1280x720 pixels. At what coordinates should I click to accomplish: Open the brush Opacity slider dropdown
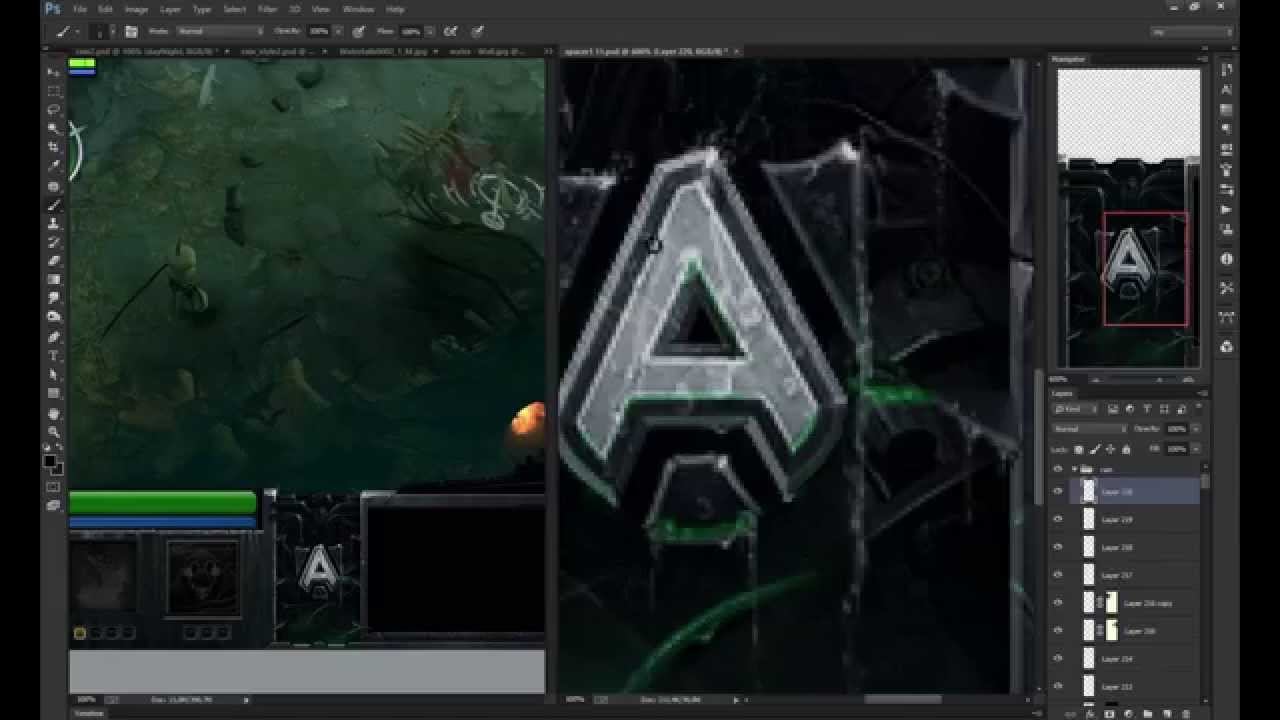[338, 32]
